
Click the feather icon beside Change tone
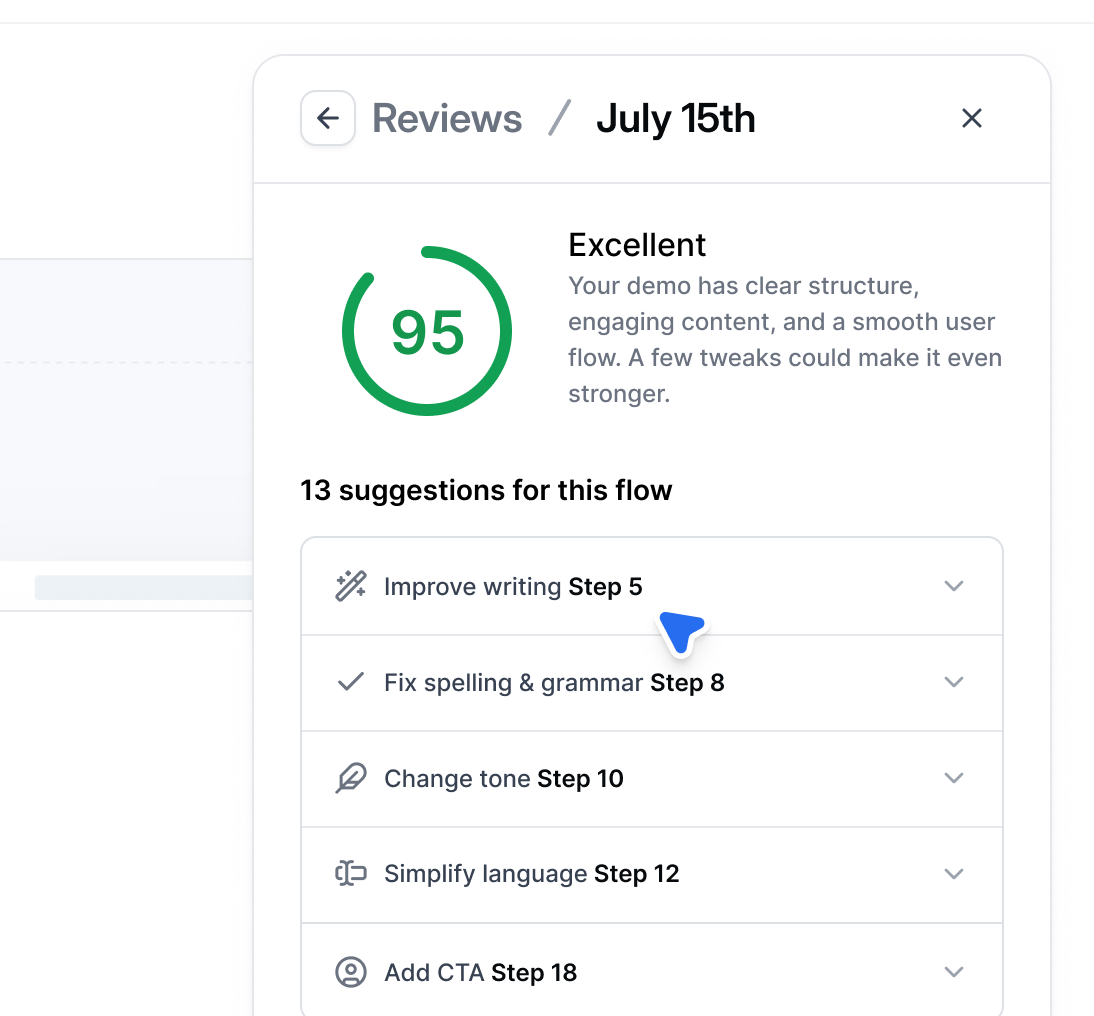click(350, 778)
